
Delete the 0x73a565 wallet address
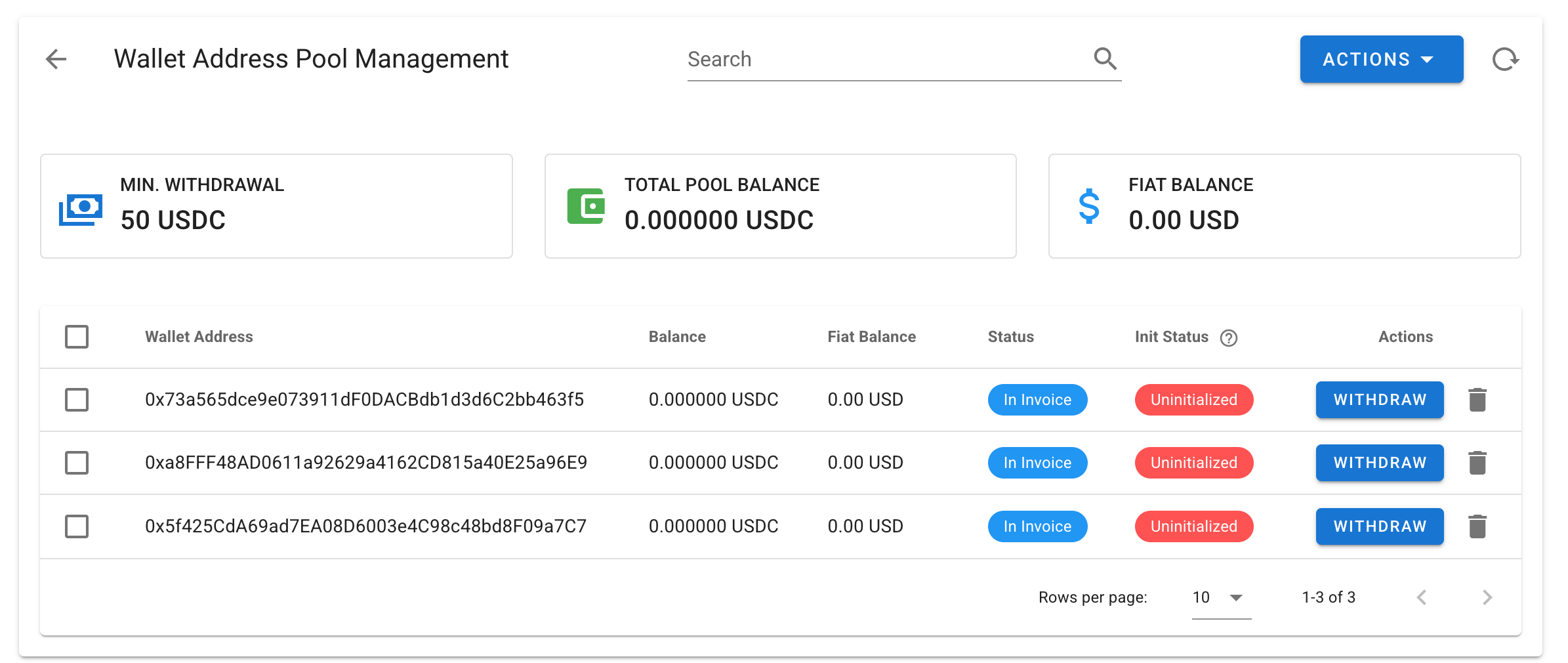click(x=1477, y=400)
